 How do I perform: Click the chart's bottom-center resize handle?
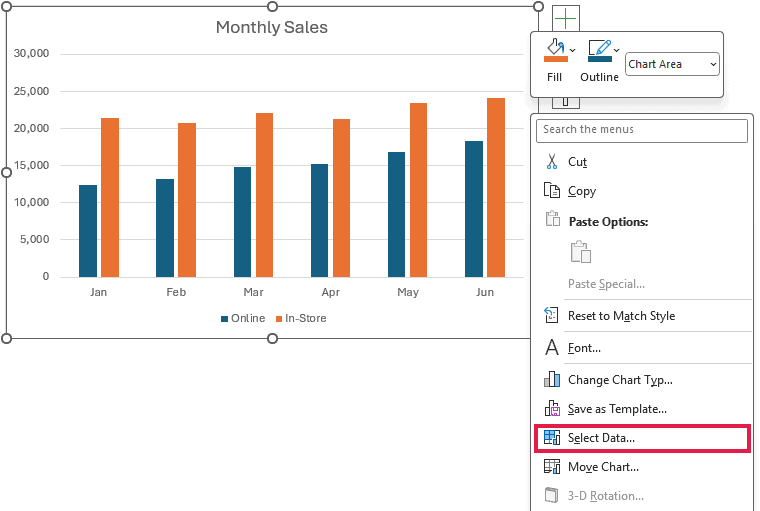tap(272, 338)
